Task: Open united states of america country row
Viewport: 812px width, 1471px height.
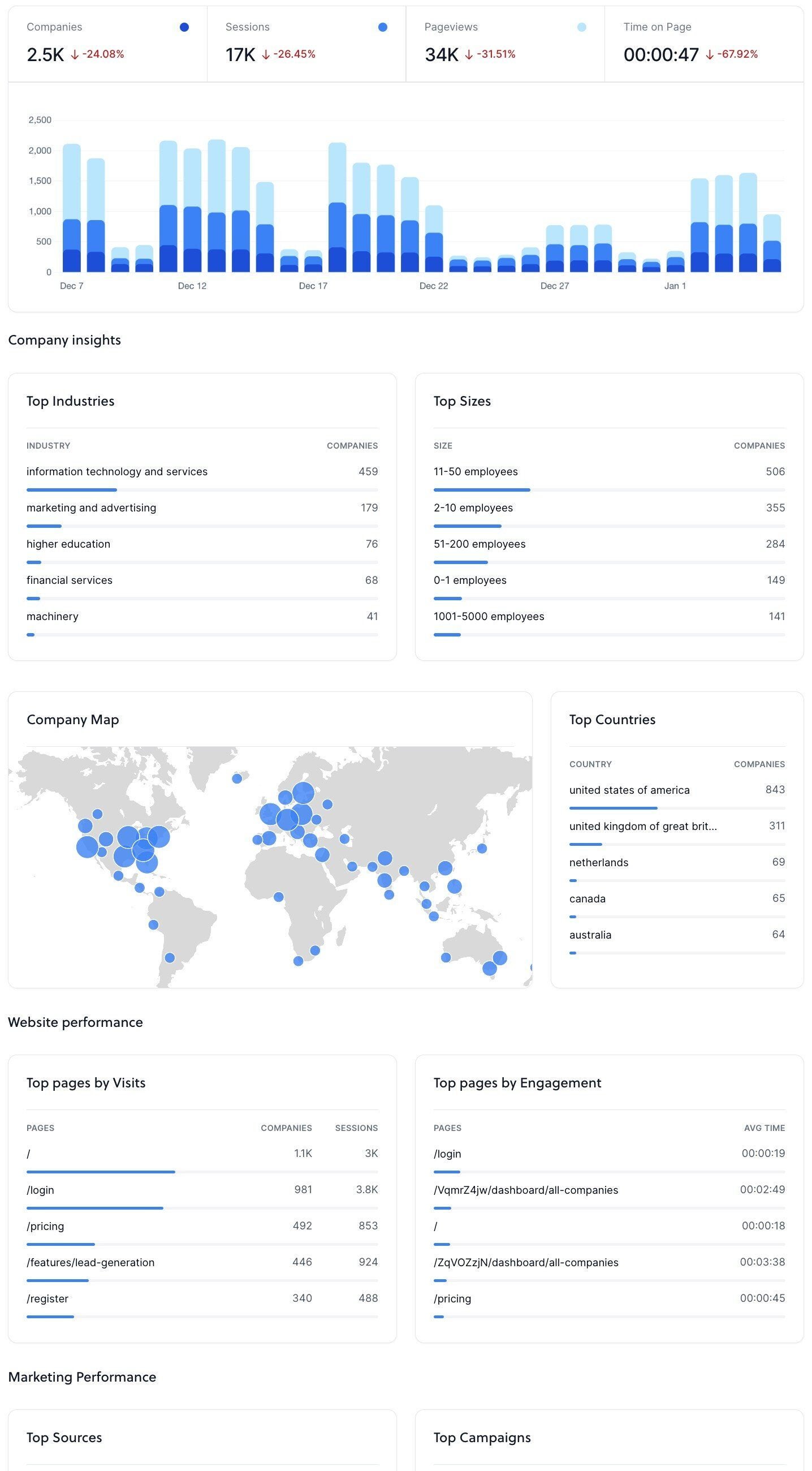Action: (x=629, y=790)
